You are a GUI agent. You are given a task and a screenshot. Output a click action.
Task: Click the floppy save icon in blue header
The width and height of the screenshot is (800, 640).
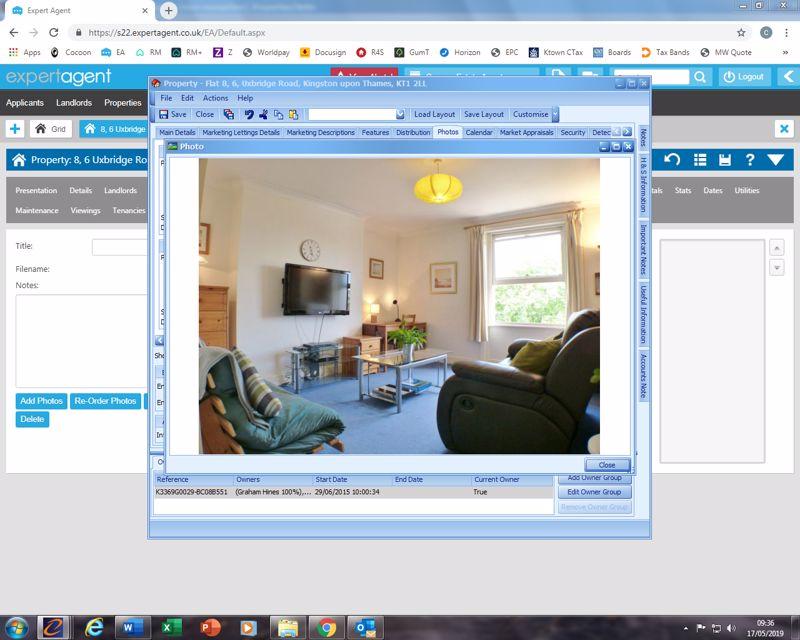pyautogui.click(x=724, y=160)
